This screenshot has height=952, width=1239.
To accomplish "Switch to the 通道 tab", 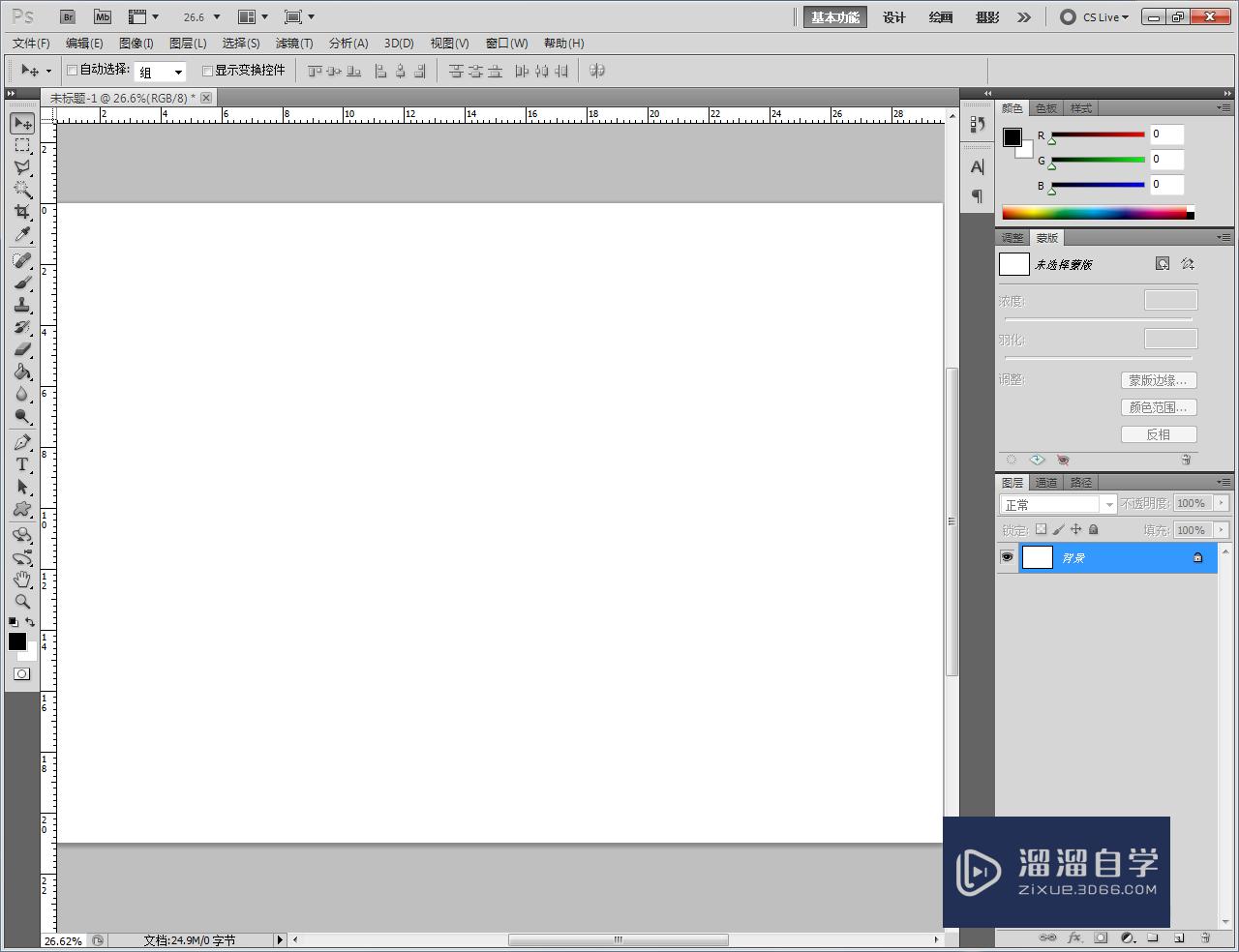I will coord(1046,483).
